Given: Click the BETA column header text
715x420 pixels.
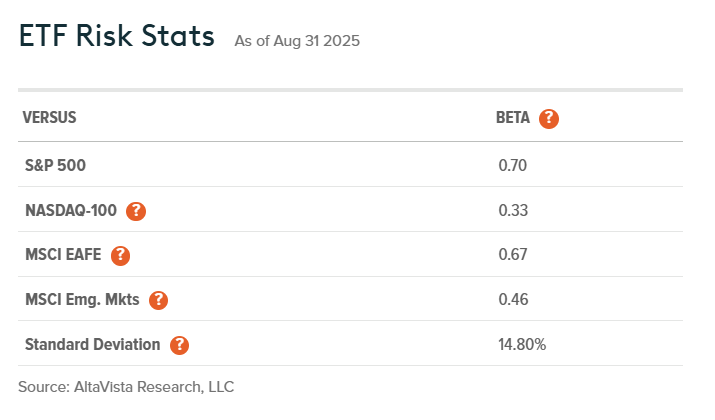Looking at the screenshot, I should click(x=513, y=118).
